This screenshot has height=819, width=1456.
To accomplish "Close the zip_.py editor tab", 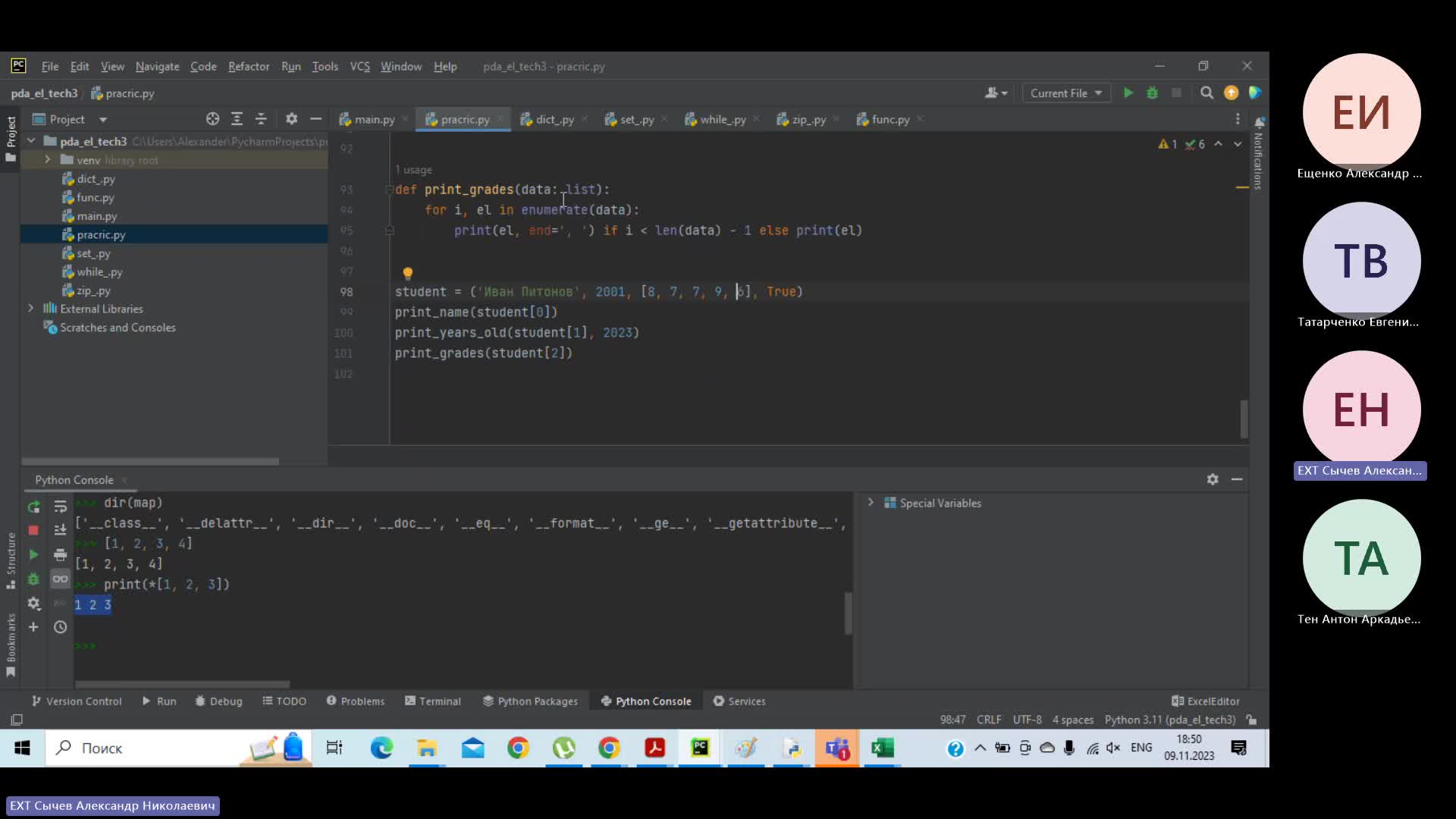I will [836, 119].
